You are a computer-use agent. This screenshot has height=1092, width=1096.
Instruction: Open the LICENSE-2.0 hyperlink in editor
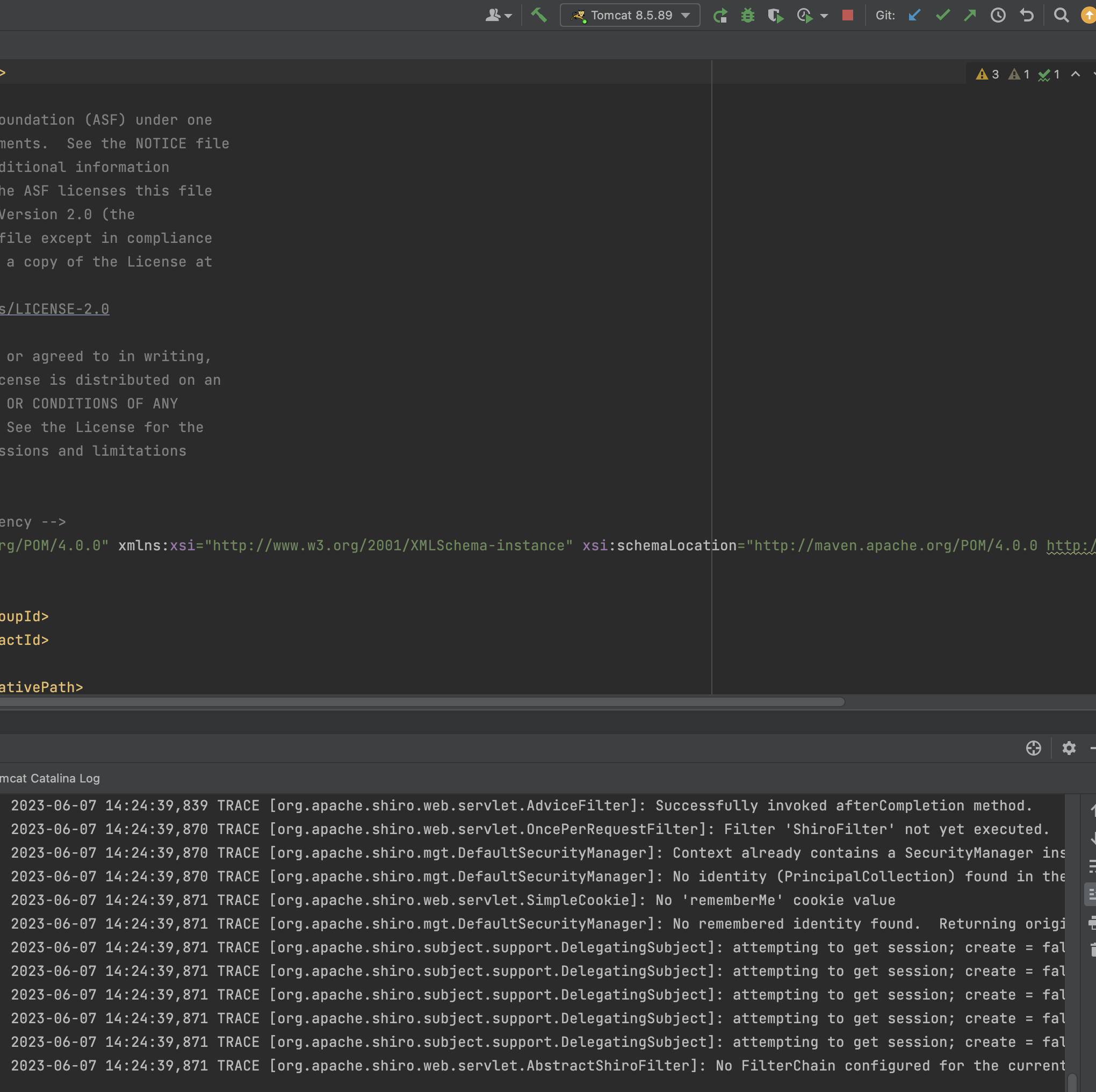pyautogui.click(x=54, y=309)
